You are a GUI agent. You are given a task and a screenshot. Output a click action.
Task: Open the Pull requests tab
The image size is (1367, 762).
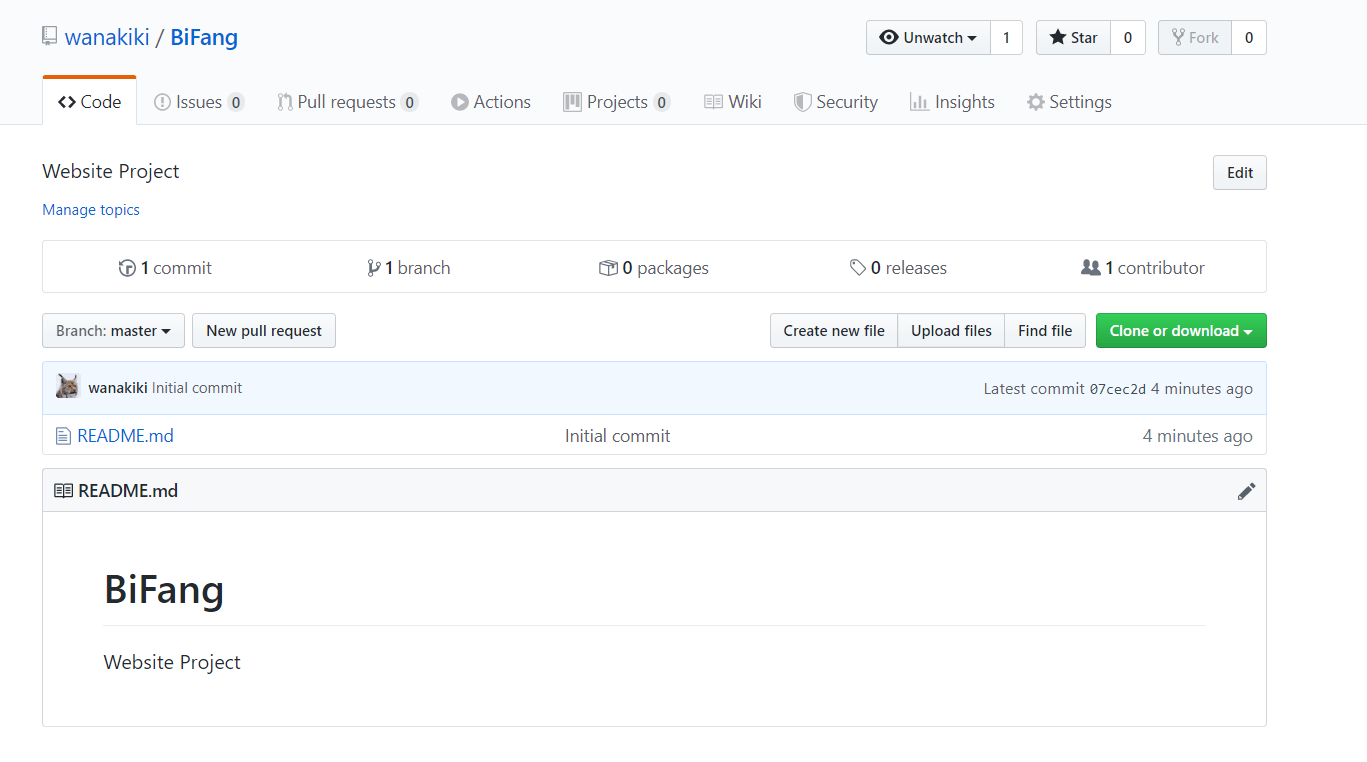point(347,102)
